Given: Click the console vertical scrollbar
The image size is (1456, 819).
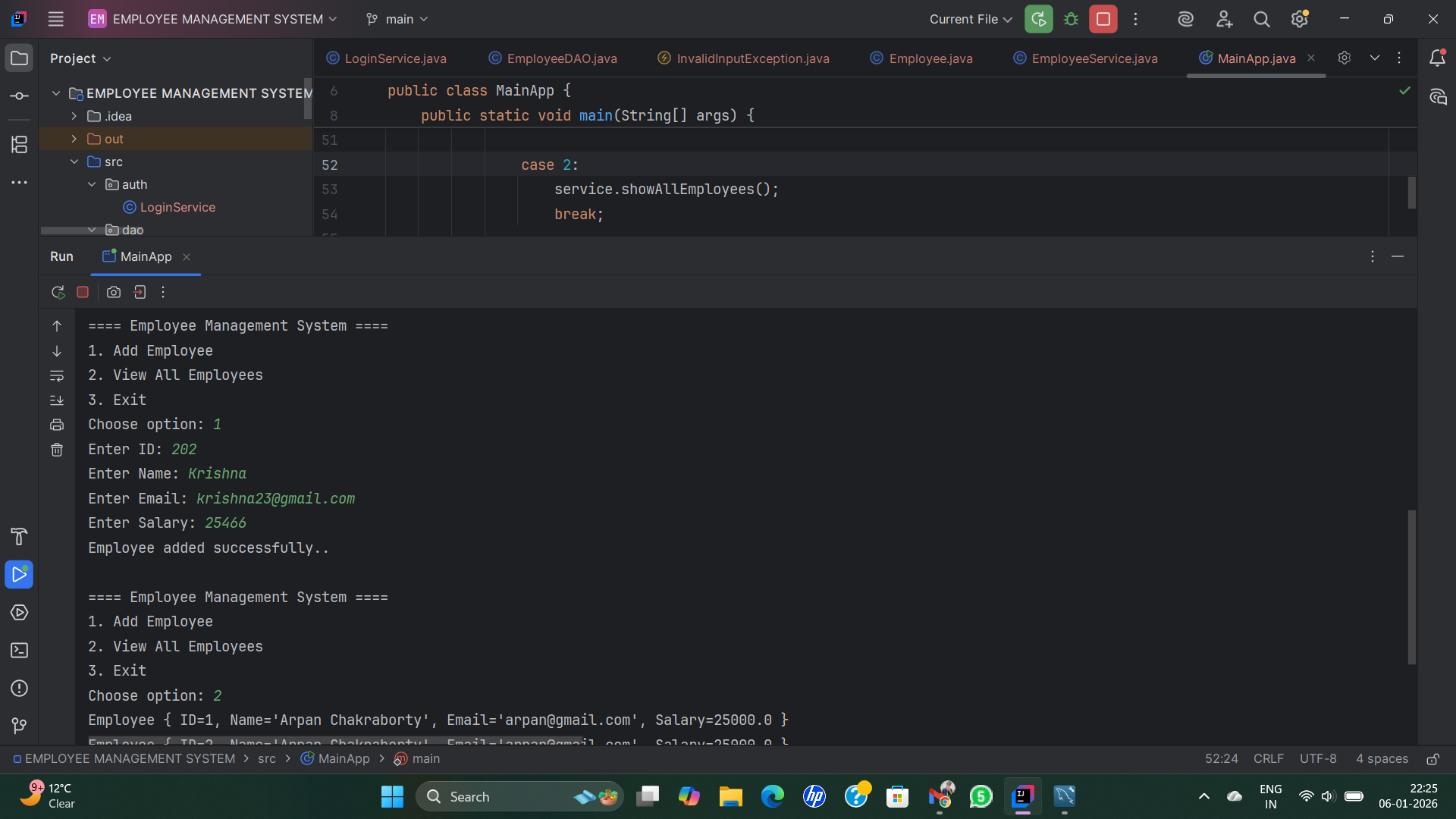Looking at the screenshot, I should (x=1410, y=584).
